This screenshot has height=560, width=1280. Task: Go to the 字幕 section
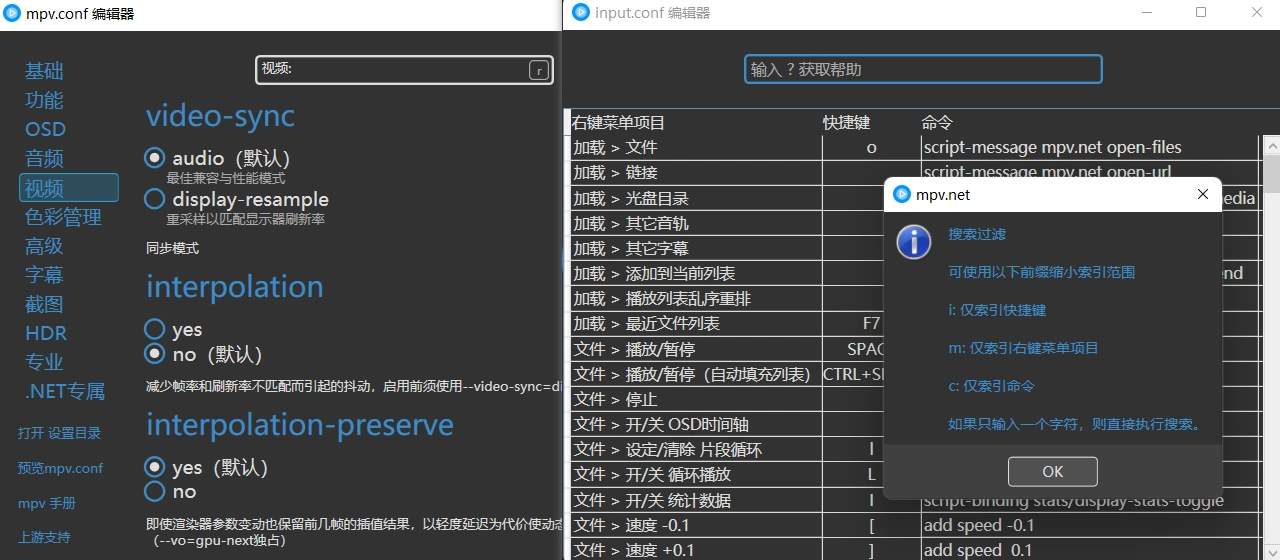(44, 274)
